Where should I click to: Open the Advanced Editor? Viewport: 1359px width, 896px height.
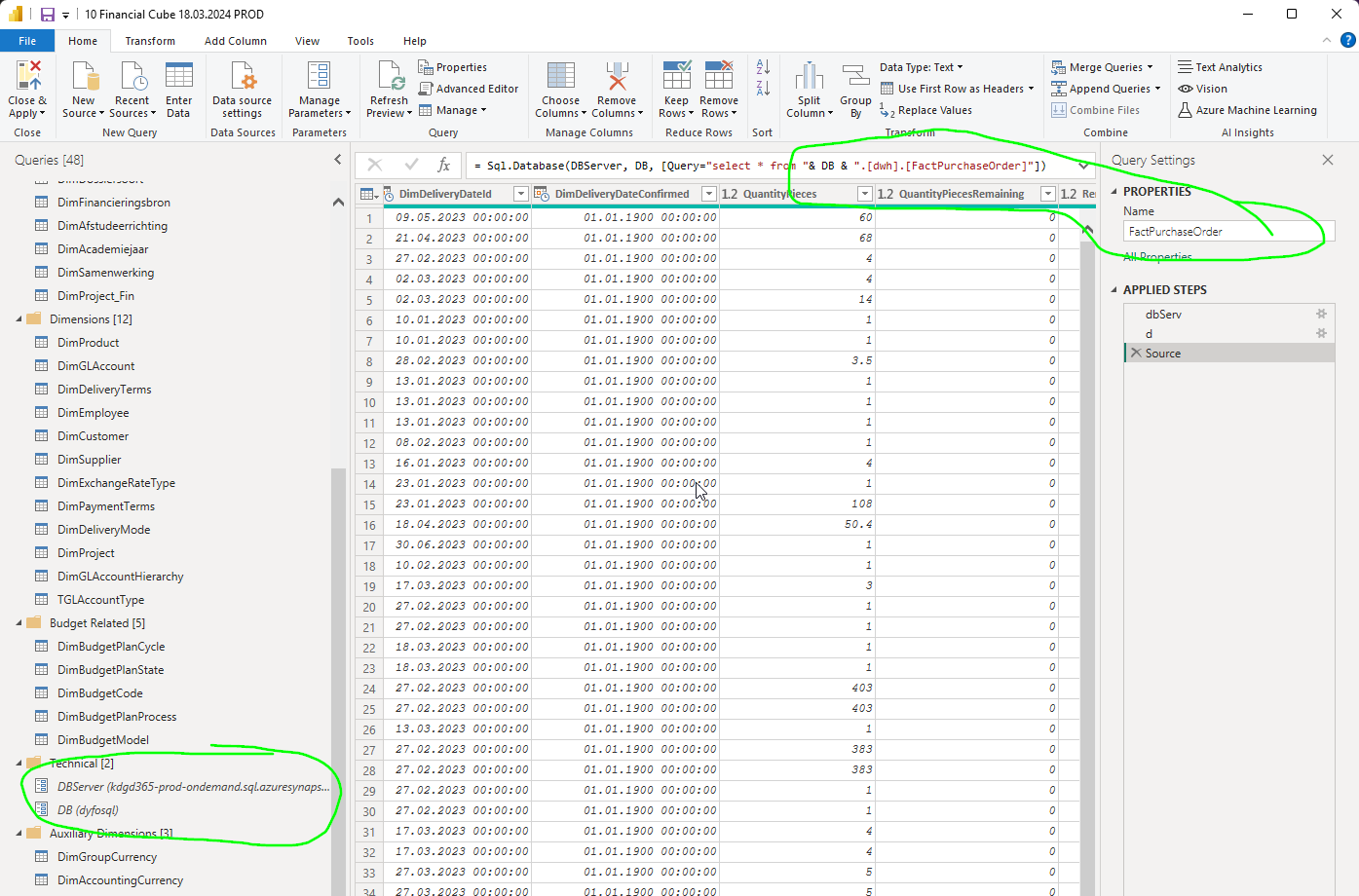(468, 89)
